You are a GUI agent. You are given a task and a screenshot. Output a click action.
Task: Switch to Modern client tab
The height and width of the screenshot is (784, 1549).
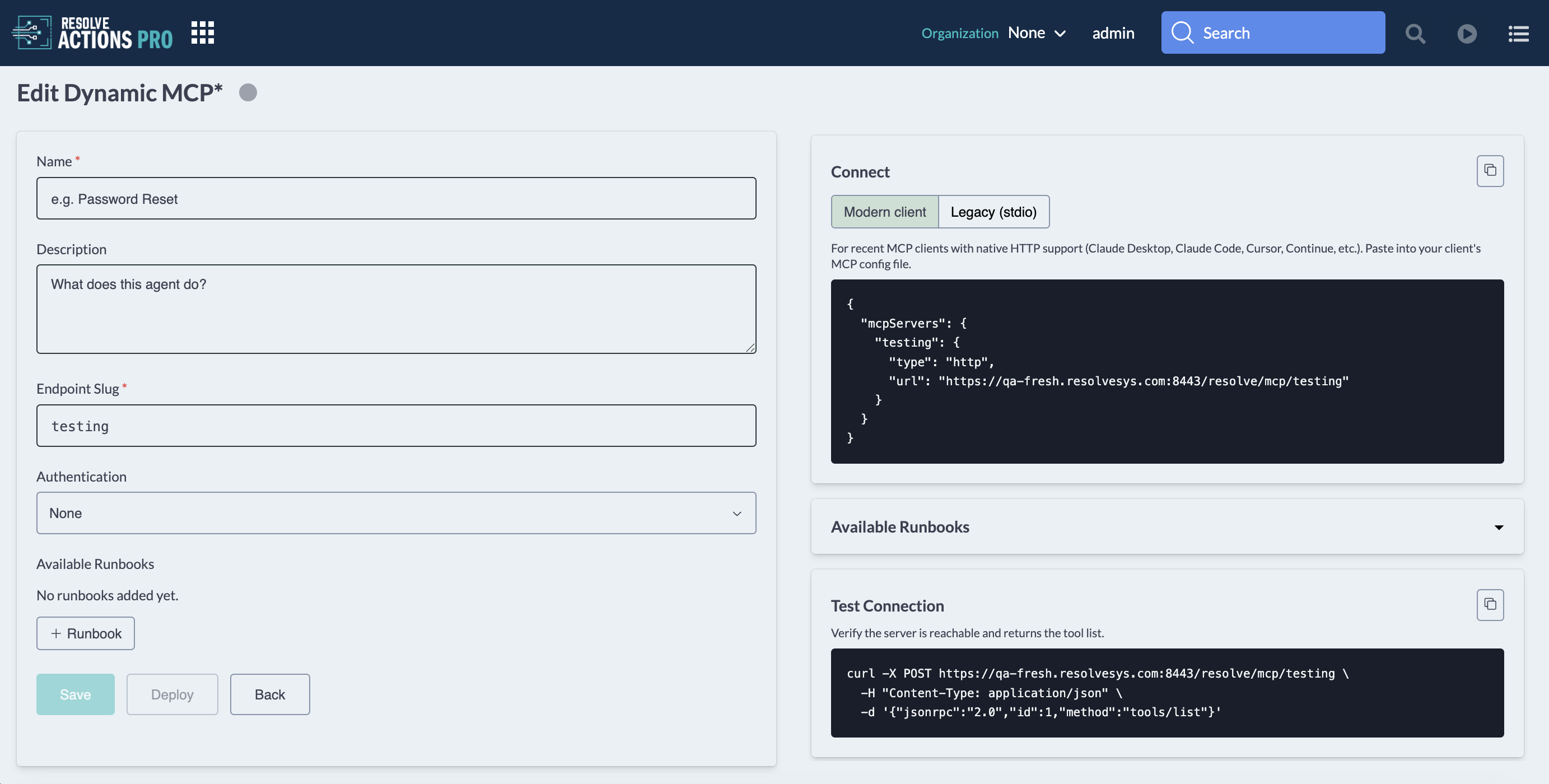coord(884,212)
